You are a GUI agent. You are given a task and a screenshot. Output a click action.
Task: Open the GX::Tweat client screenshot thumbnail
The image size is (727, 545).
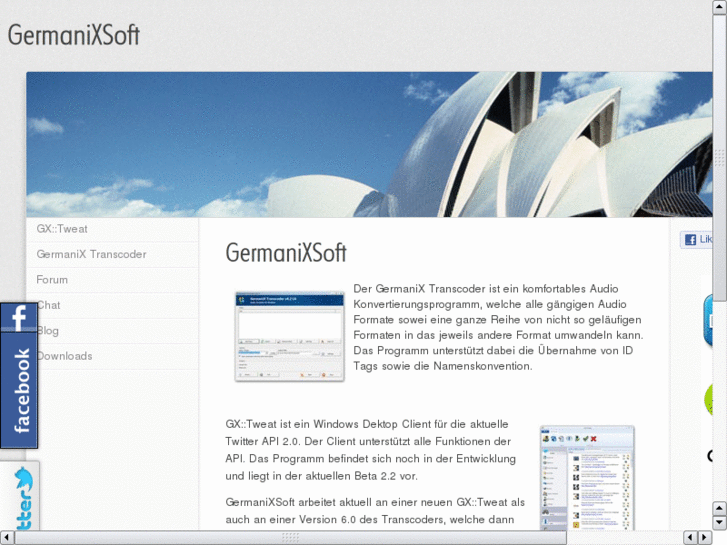click(x=586, y=478)
